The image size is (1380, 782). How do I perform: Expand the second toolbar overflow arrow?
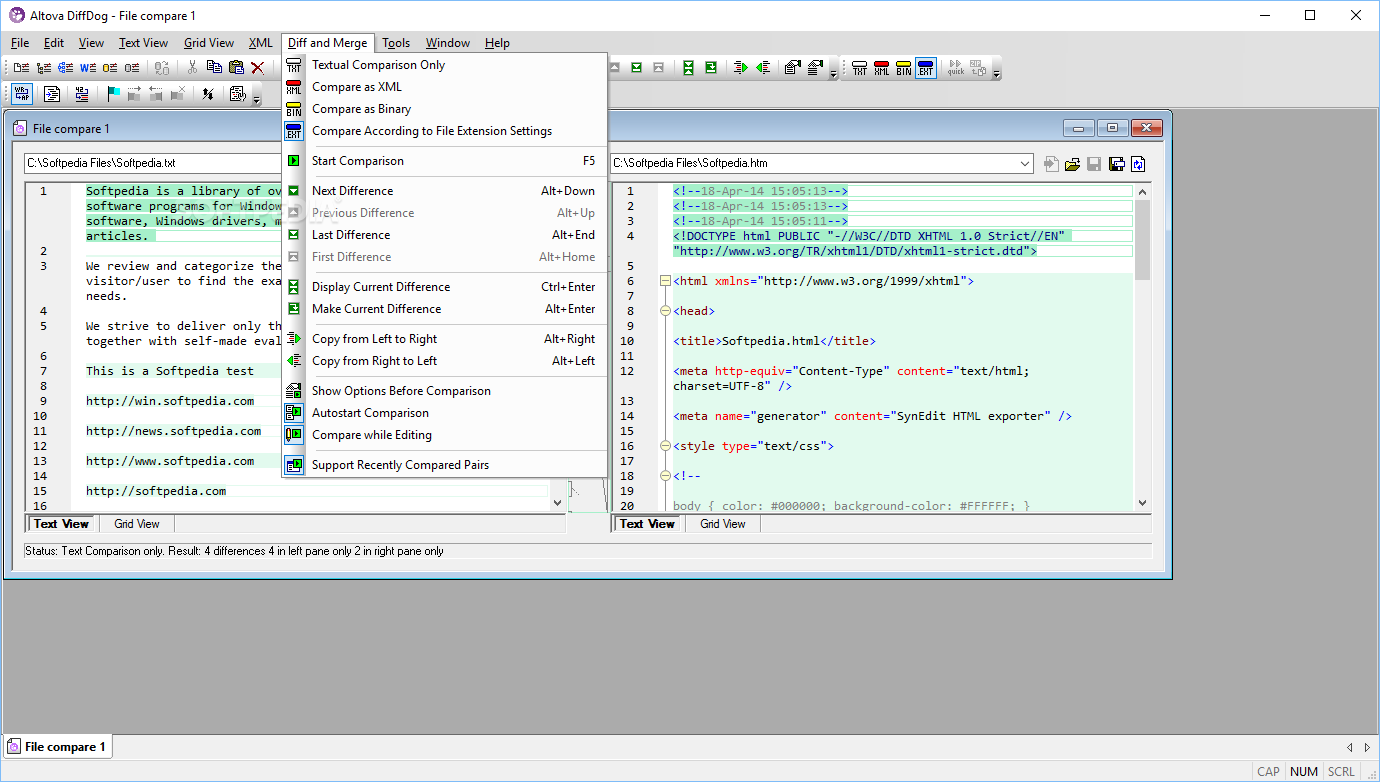256,99
